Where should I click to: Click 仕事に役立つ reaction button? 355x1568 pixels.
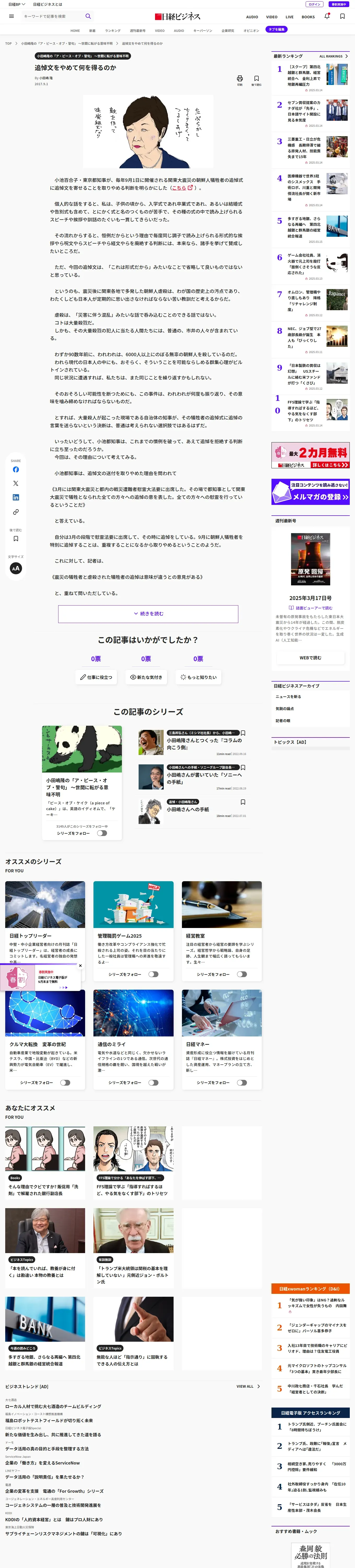pos(96,677)
